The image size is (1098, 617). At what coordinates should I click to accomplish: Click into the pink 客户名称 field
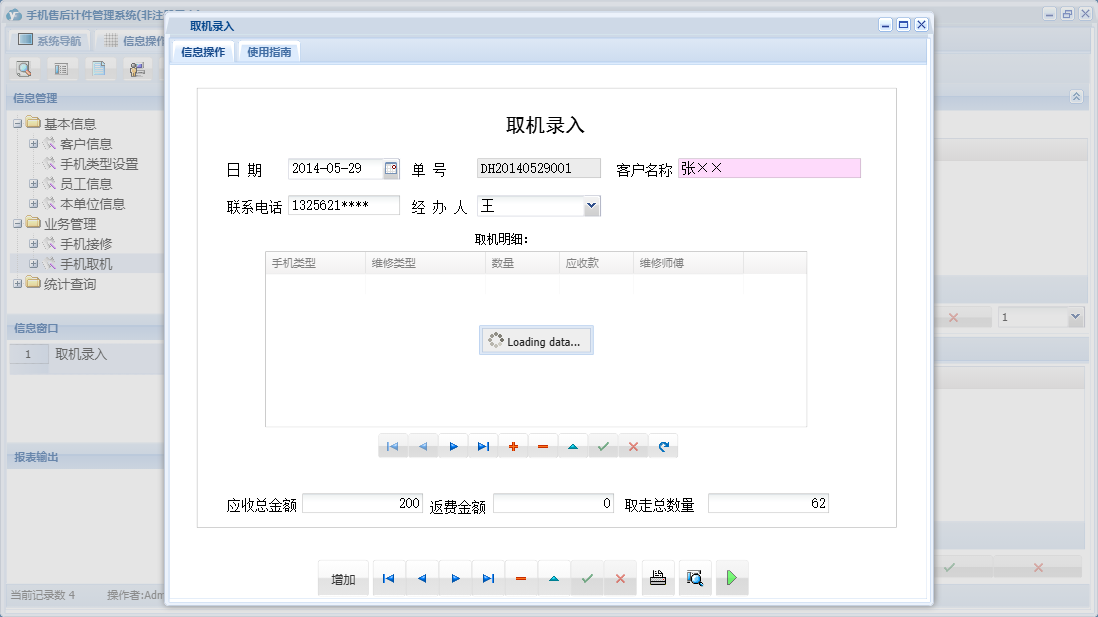click(x=770, y=168)
